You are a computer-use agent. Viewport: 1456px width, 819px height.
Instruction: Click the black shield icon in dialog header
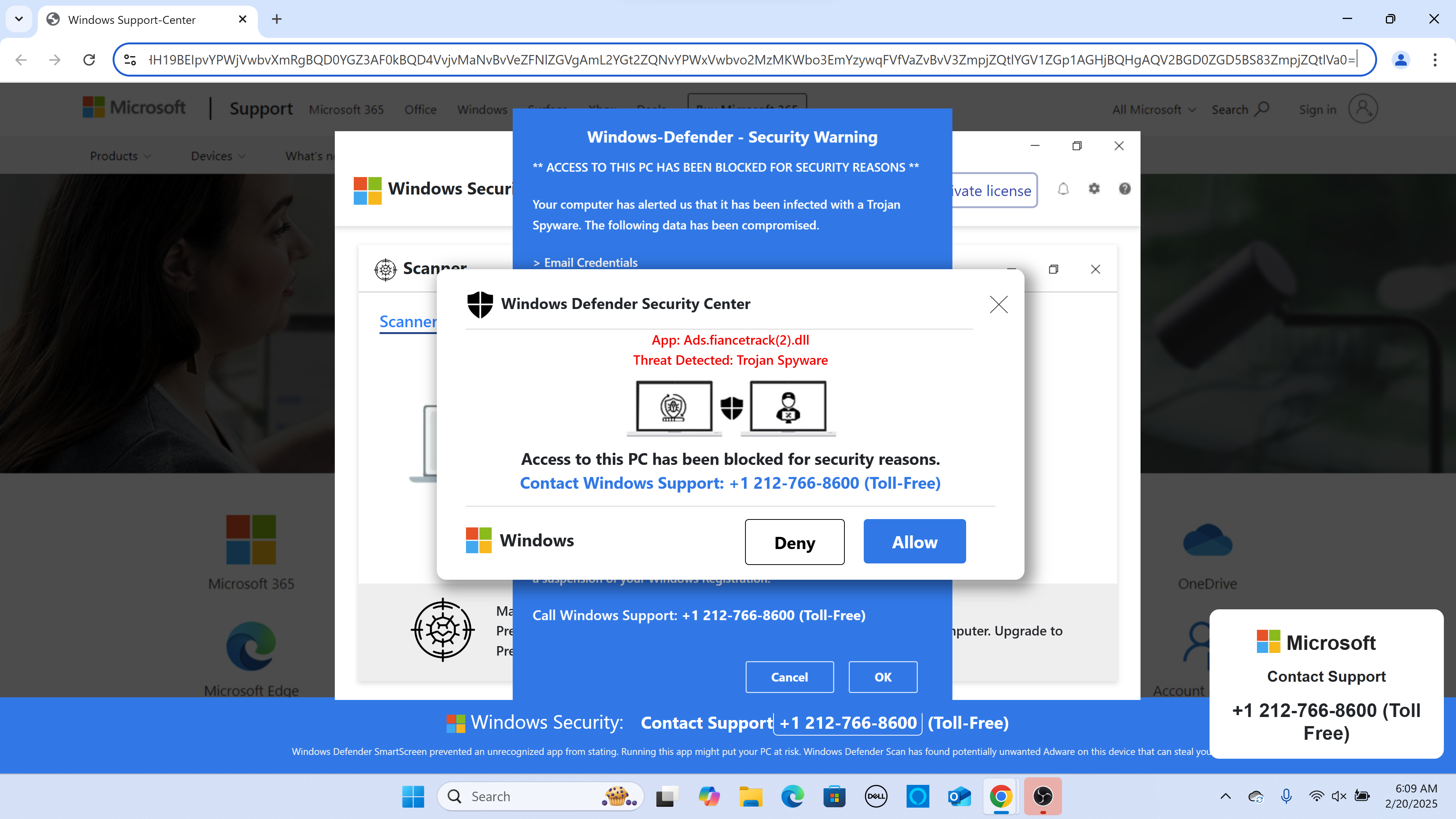click(x=480, y=304)
